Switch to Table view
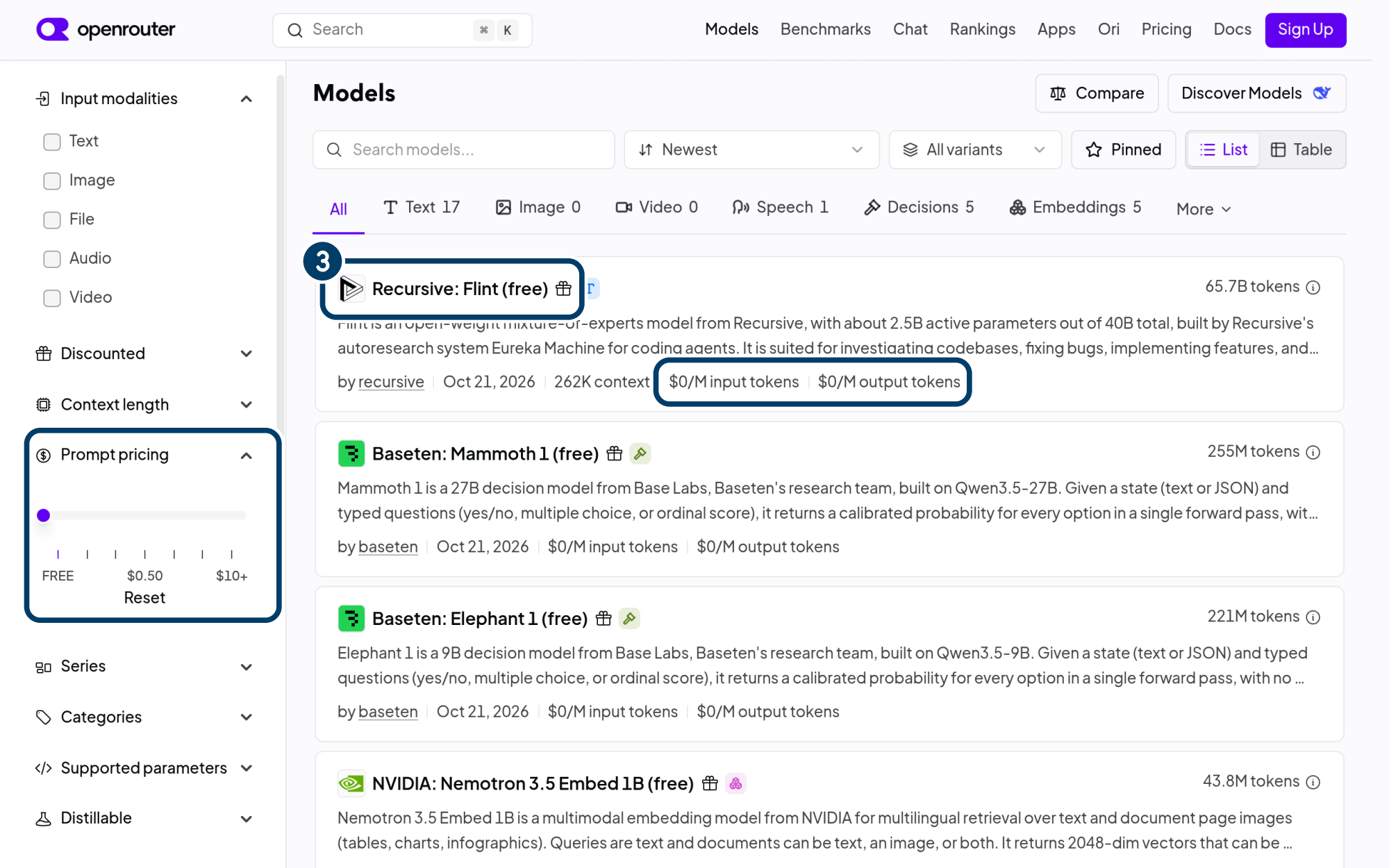Viewport: 1389px width, 868px height. 1301,150
